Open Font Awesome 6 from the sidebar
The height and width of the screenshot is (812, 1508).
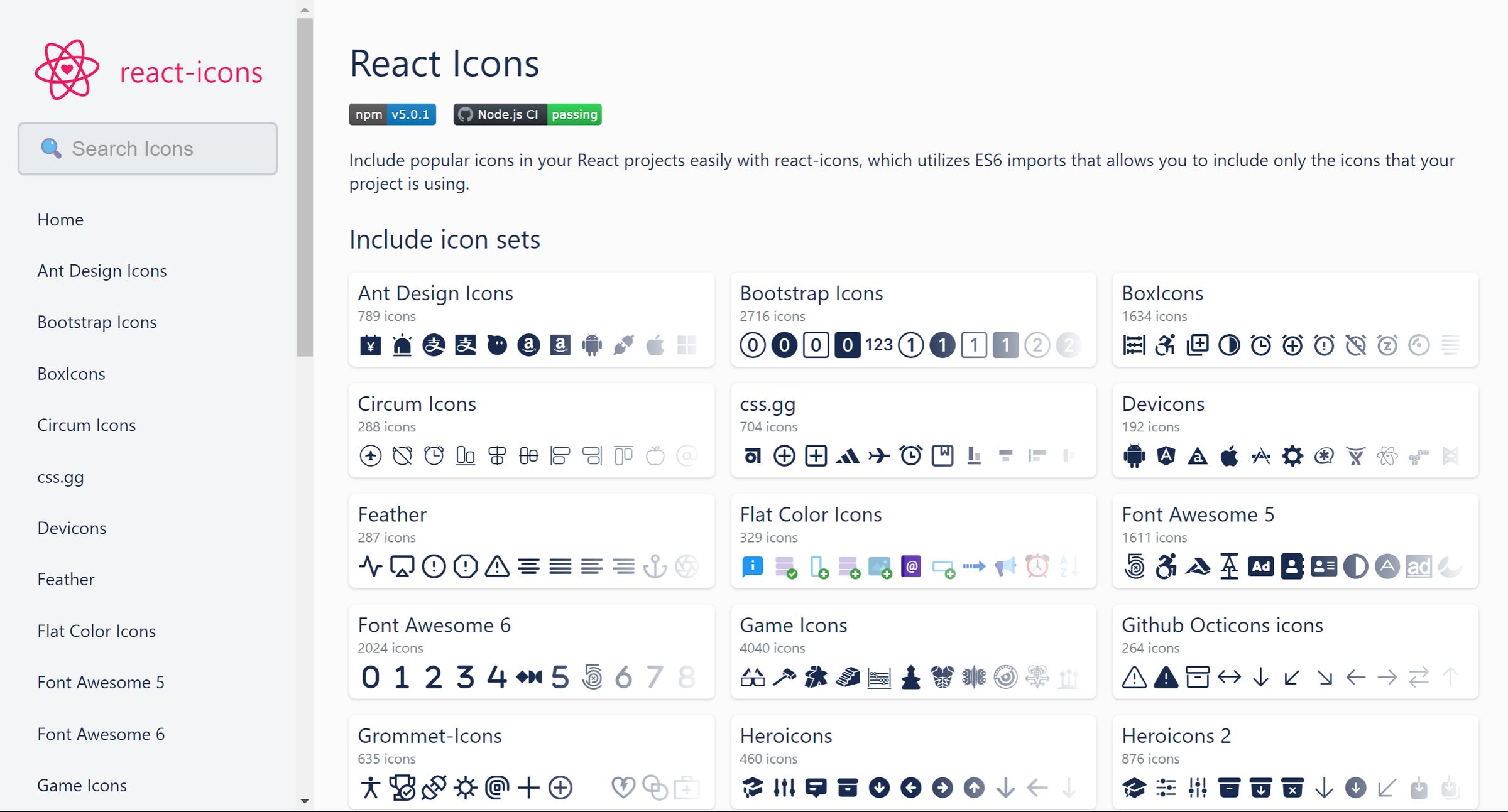click(x=101, y=734)
